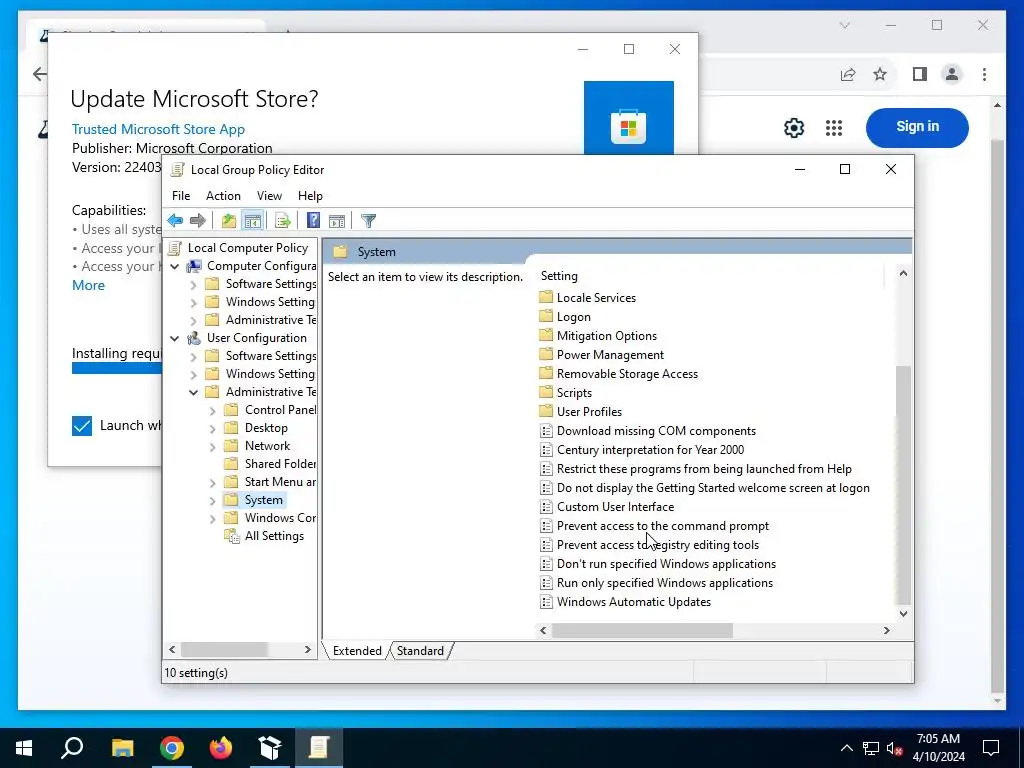Show hidden tray icons chevron
The image size is (1024, 768).
tap(846, 748)
